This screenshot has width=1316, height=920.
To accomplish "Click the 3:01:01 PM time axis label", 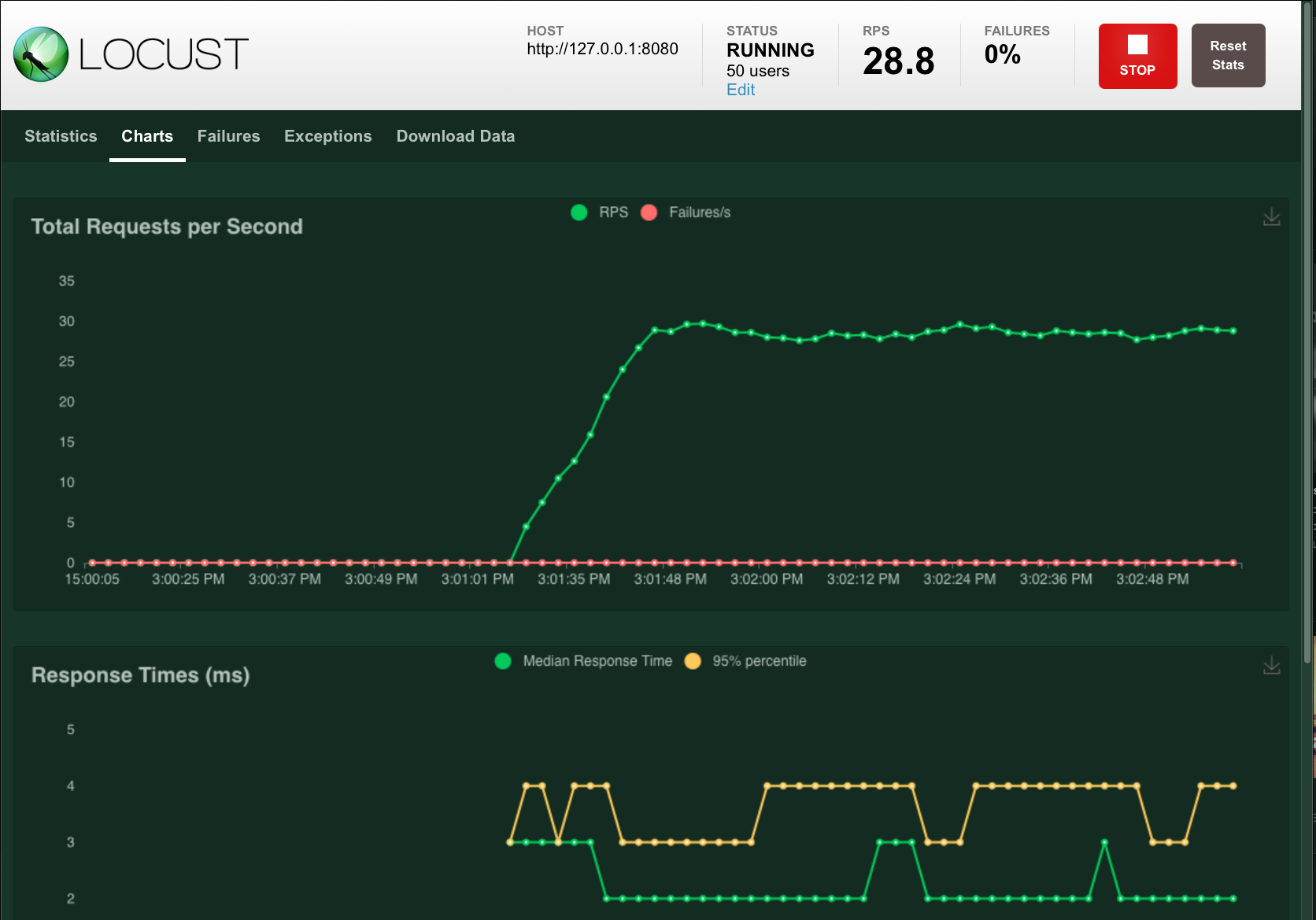I will (x=477, y=579).
